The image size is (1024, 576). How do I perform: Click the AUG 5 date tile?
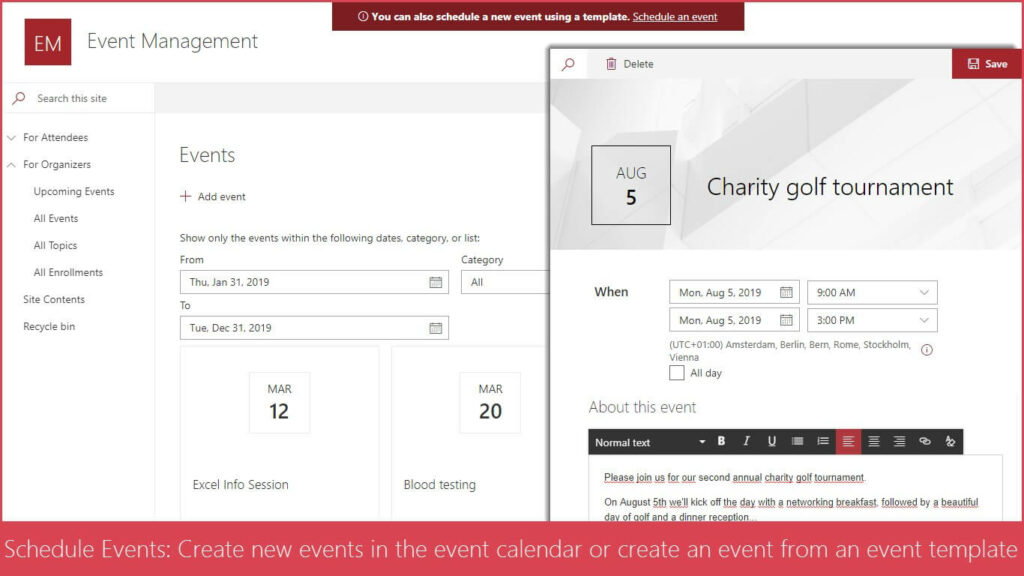point(631,185)
